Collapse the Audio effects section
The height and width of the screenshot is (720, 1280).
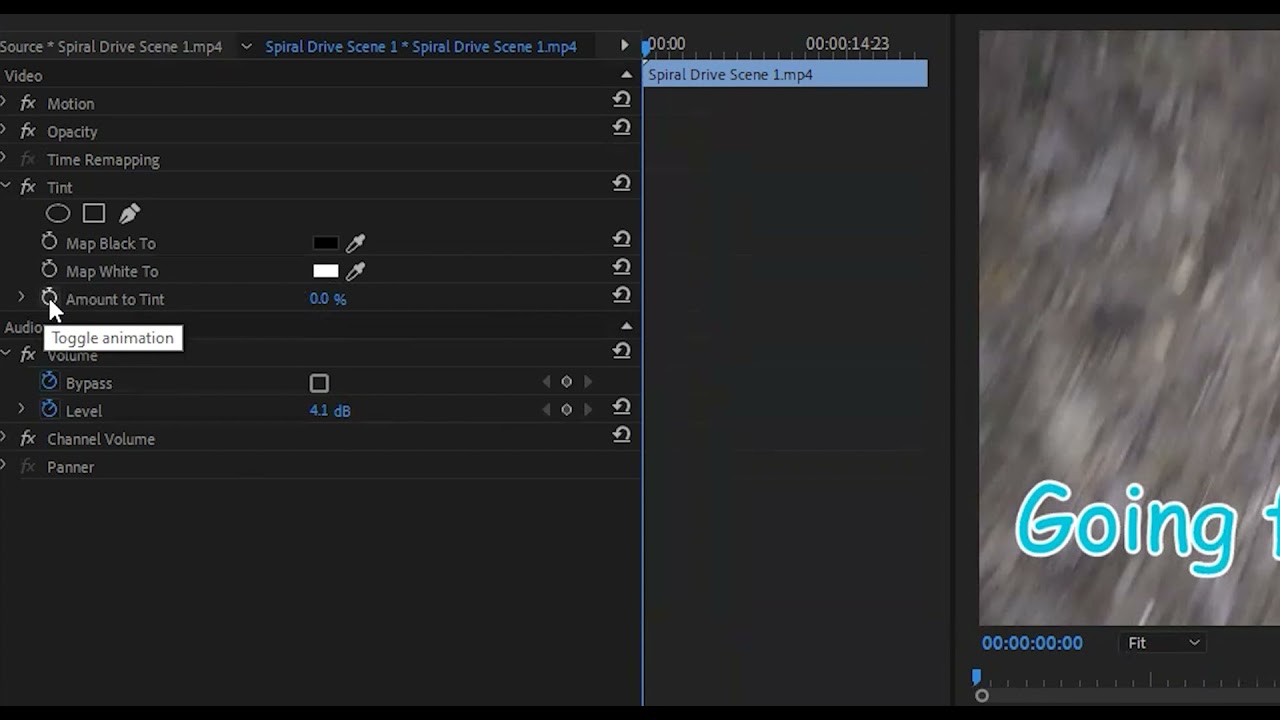tap(627, 326)
